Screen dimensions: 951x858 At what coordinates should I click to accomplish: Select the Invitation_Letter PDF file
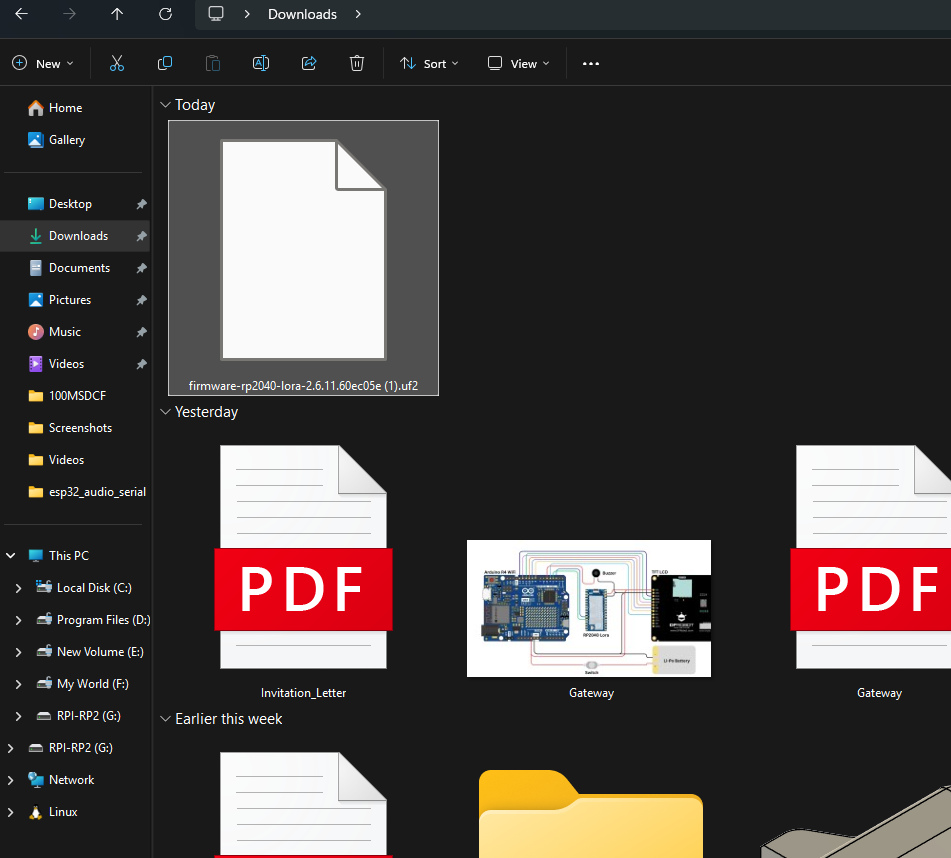pos(303,570)
